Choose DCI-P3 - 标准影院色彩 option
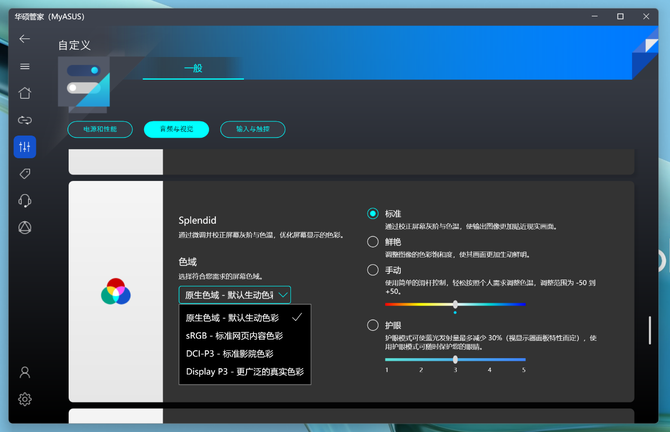The width and height of the screenshot is (670, 432). pyautogui.click(x=244, y=354)
